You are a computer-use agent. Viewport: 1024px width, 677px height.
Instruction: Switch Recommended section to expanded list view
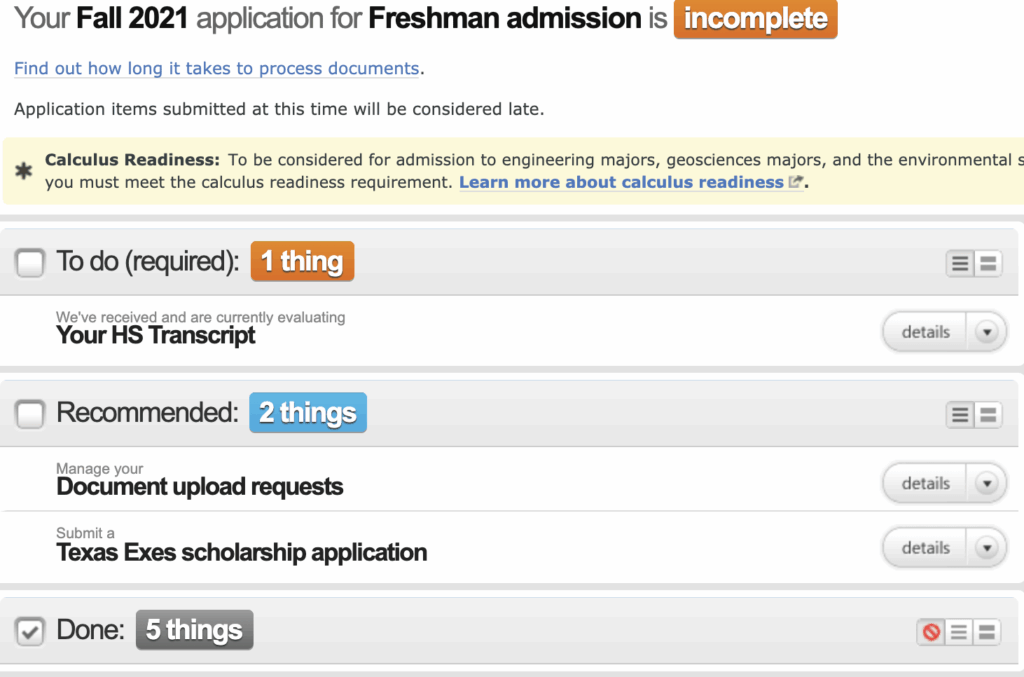pyautogui.click(x=988, y=415)
